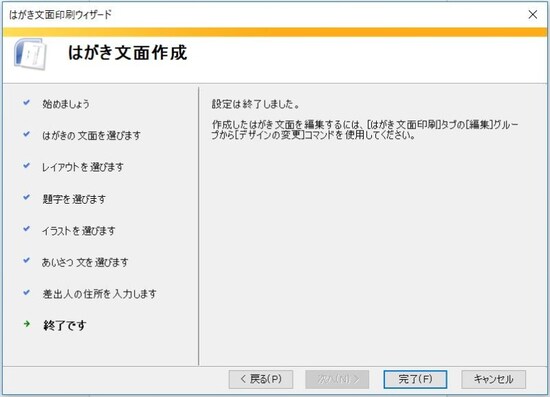Image resolution: width=550 pixels, height=397 pixels.
Task: Click the checkmark beside 差出人の住所を入力します
Action: (x=26, y=292)
